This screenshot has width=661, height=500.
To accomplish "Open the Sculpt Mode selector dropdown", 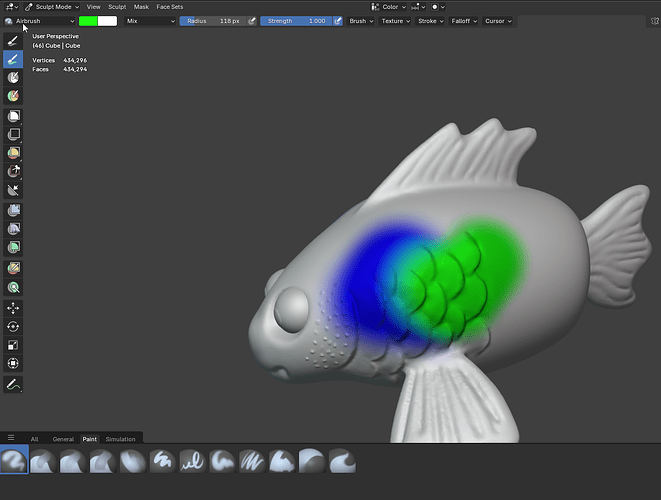I will 52,7.
